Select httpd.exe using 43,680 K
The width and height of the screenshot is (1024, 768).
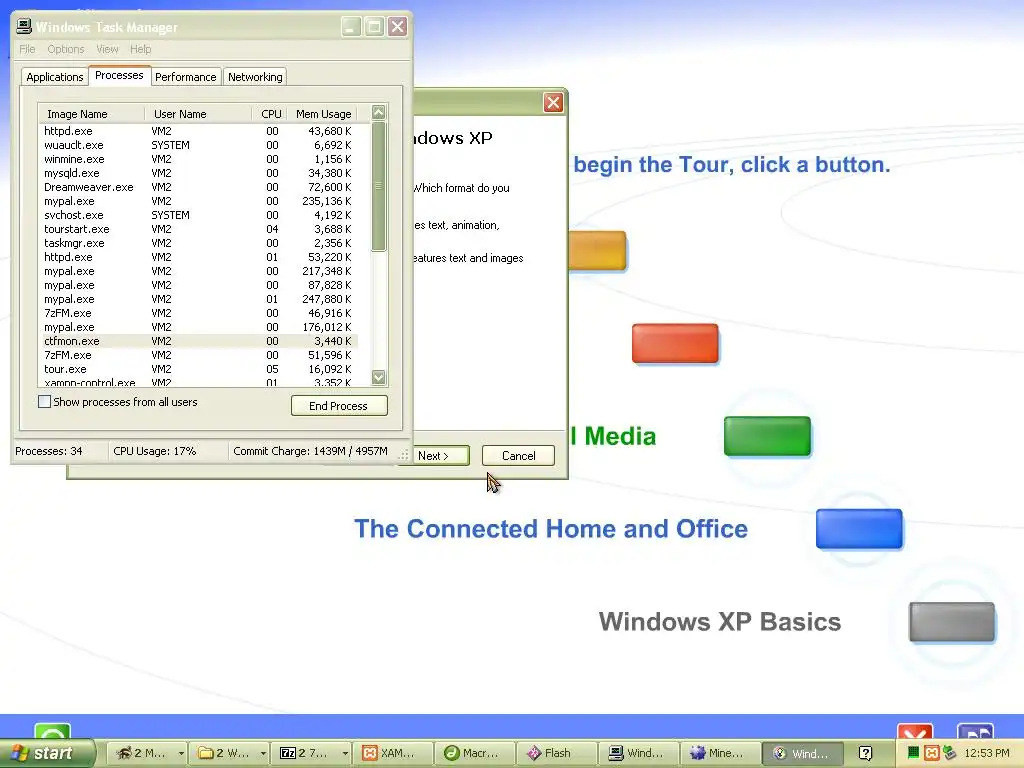pyautogui.click(x=199, y=131)
